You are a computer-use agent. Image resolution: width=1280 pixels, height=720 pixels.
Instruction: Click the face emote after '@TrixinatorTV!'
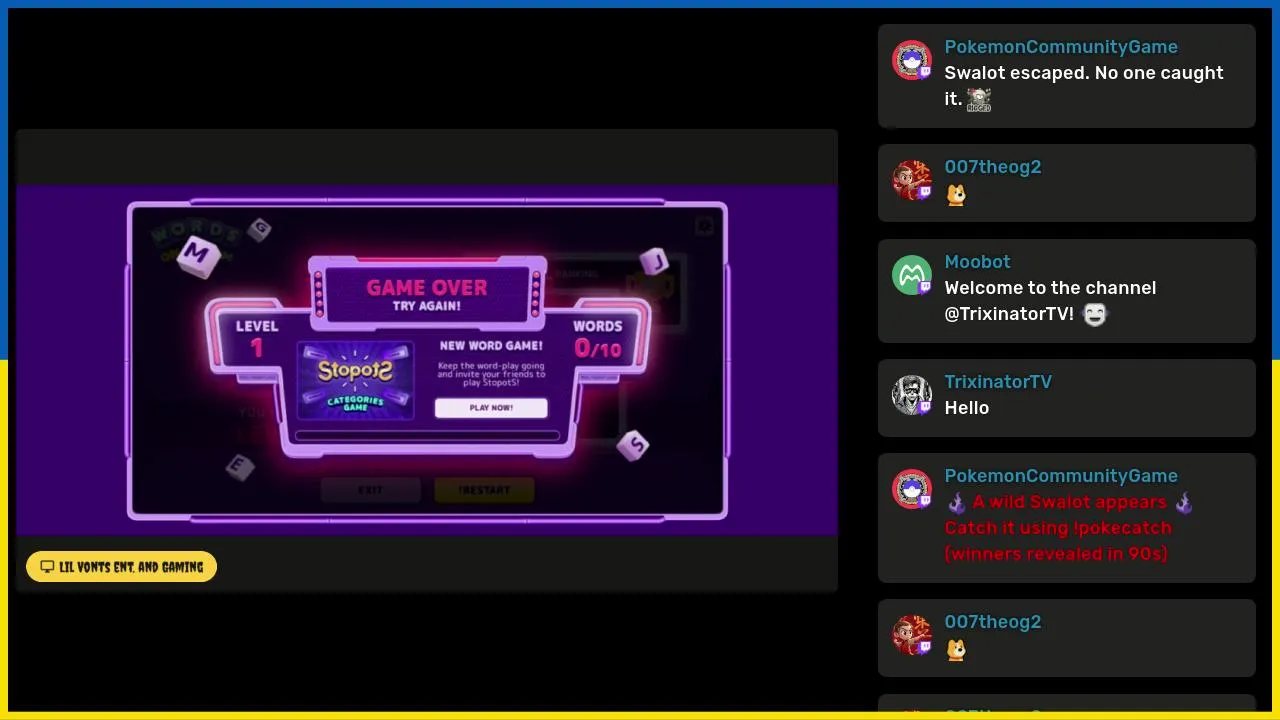pos(1095,315)
